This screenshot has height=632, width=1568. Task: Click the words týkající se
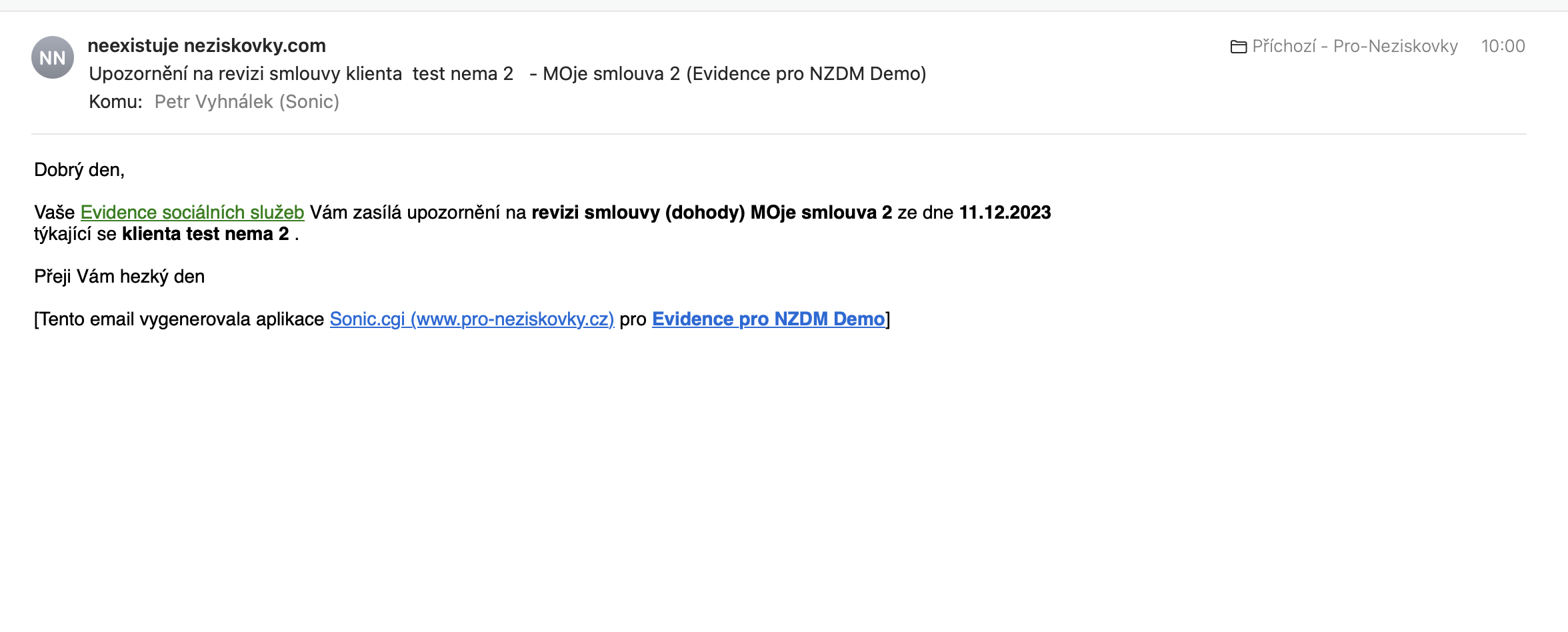[x=75, y=233]
